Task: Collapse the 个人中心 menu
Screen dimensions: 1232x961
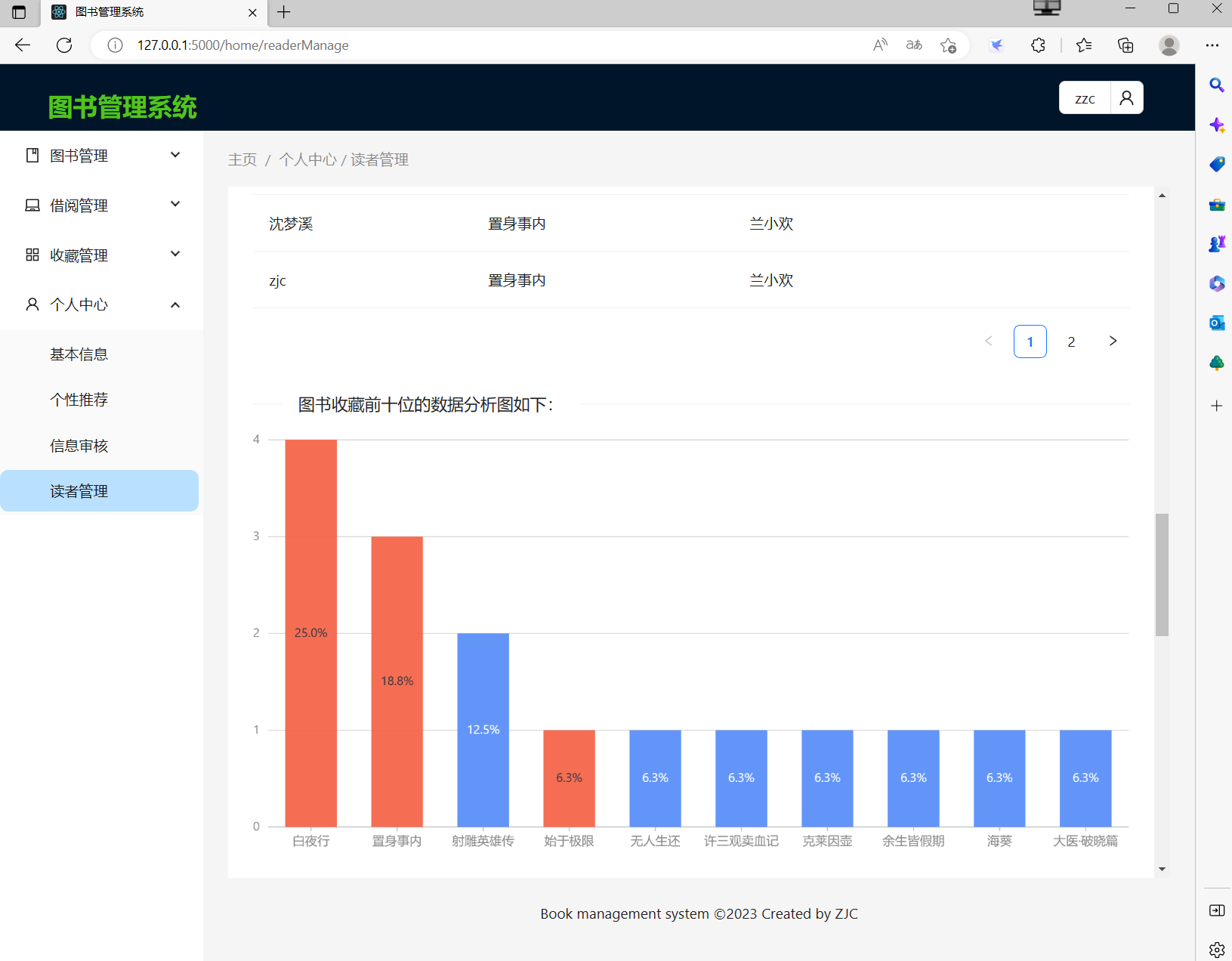Action: pyautogui.click(x=101, y=304)
